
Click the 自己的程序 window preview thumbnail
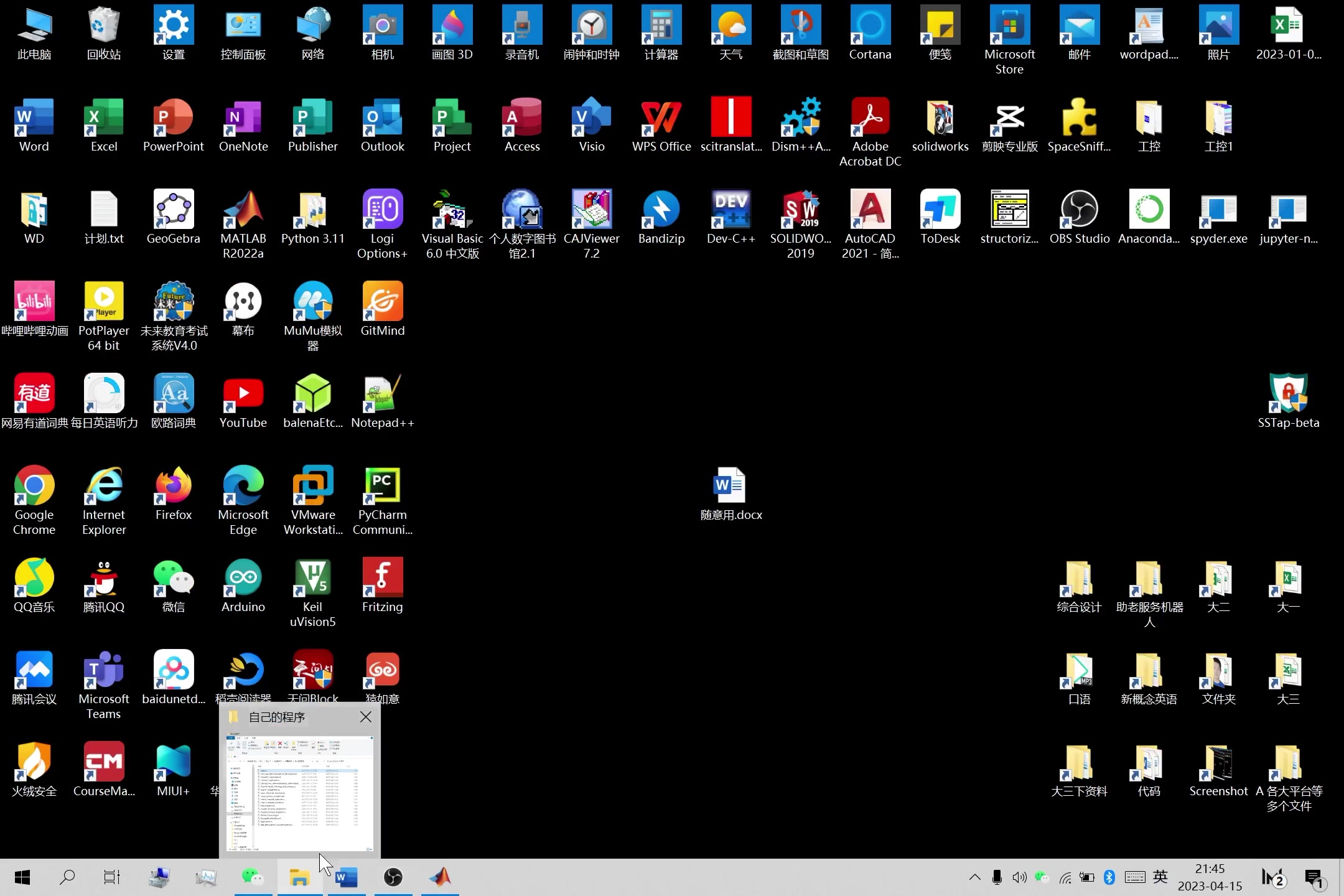[x=300, y=793]
